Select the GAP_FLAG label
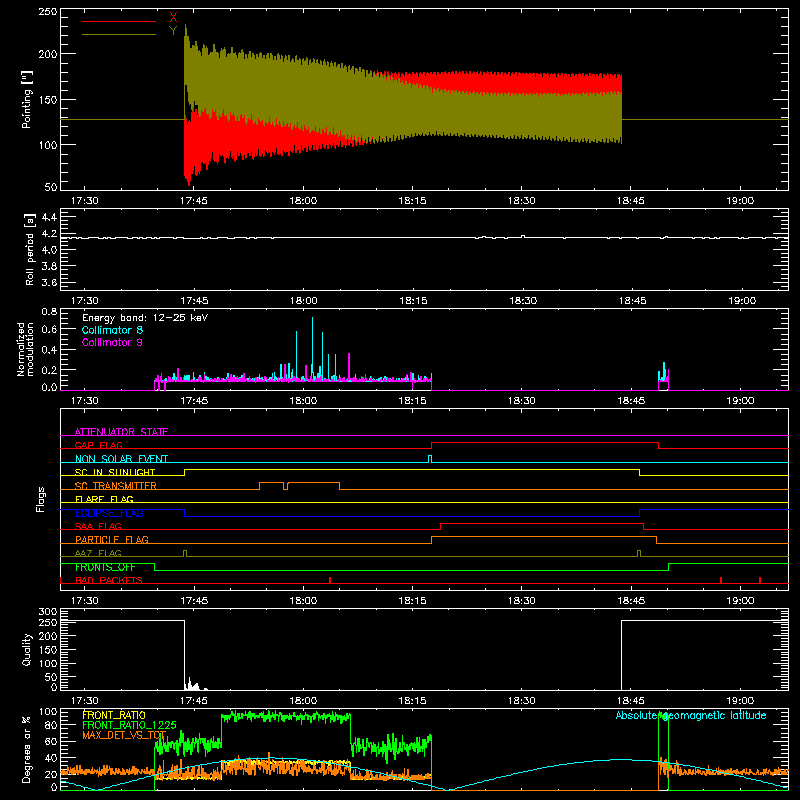Image resolution: width=800 pixels, height=800 pixels. (x=98, y=445)
